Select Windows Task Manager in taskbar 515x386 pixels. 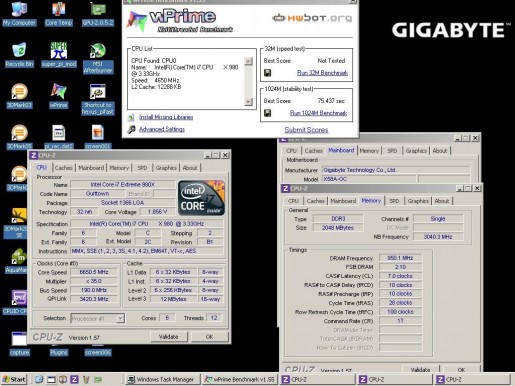coord(162,379)
